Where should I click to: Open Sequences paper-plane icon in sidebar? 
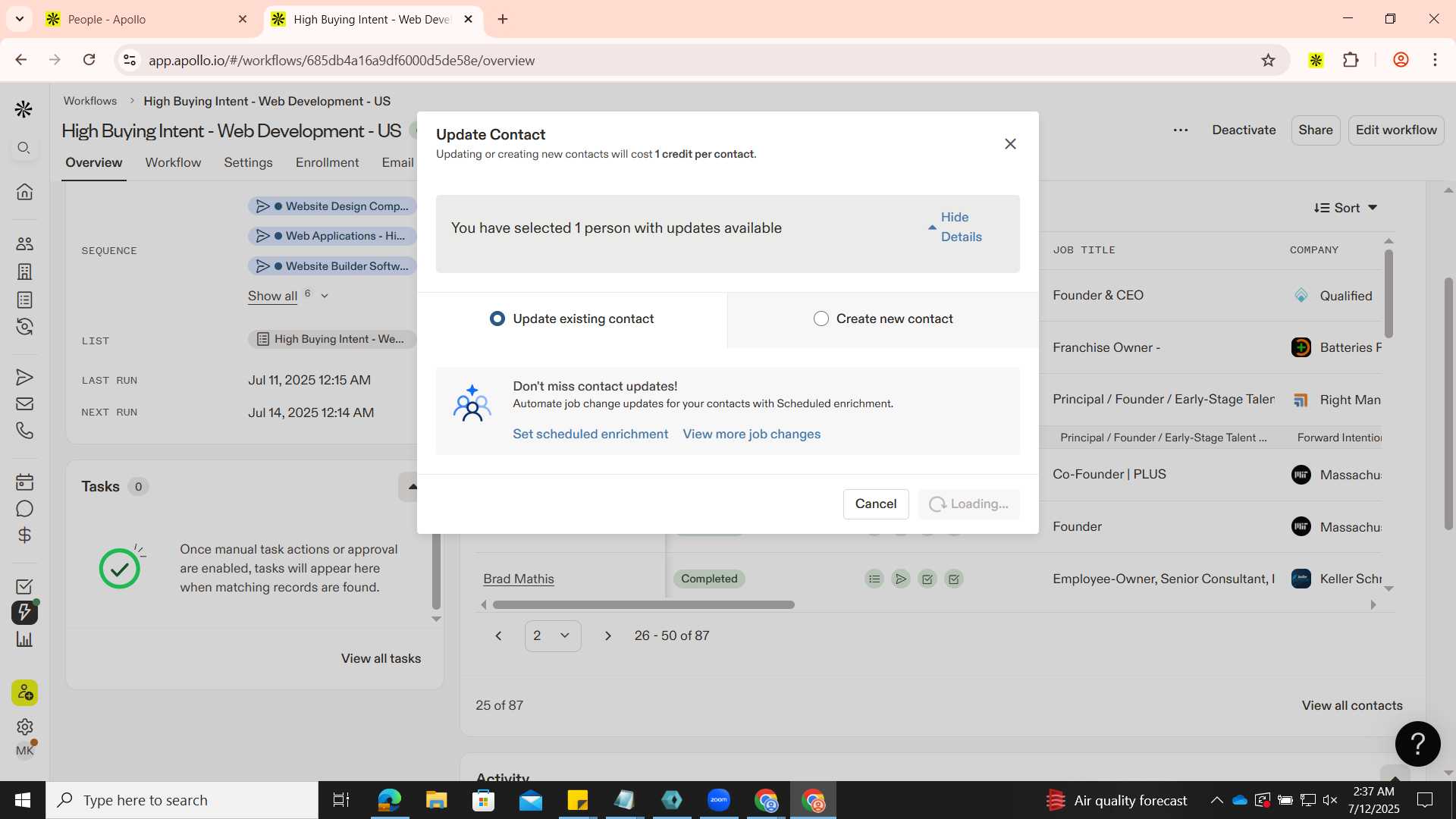pos(24,377)
